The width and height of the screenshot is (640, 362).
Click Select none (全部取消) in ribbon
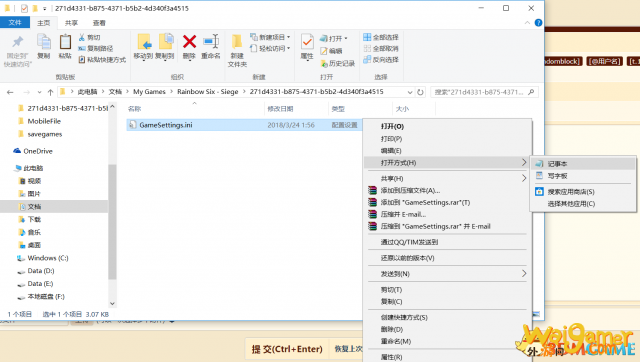(381, 49)
